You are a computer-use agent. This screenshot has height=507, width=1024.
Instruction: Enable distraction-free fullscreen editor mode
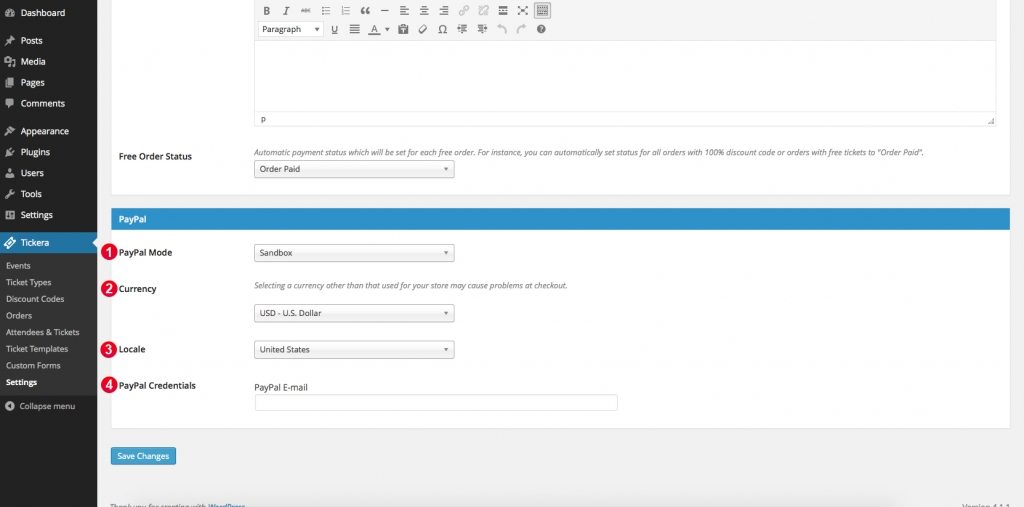tap(522, 11)
